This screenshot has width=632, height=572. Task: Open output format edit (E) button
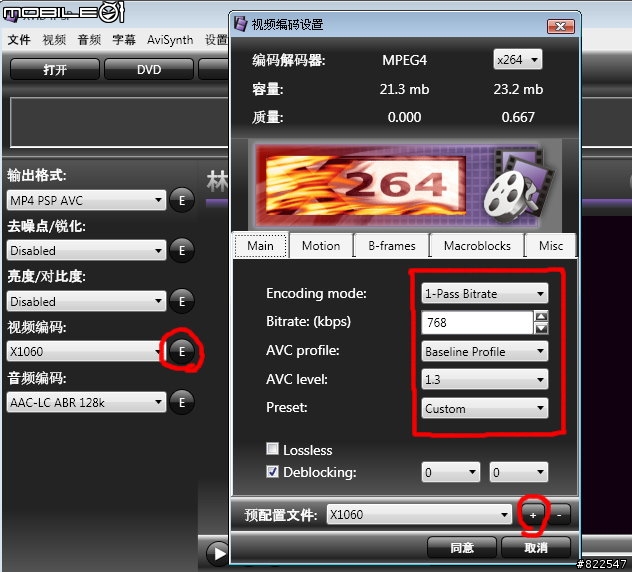(182, 200)
